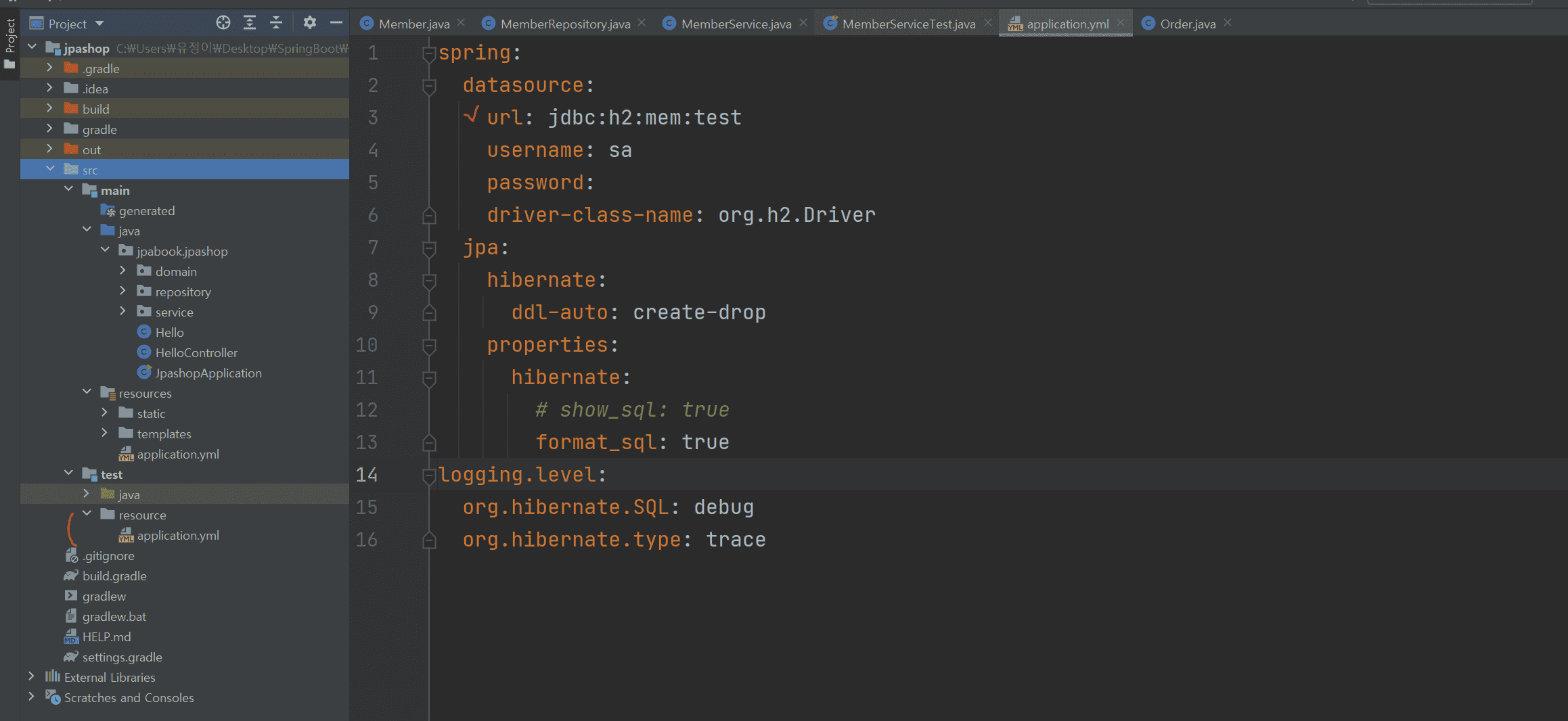
Task: Hide the Project panel with minimize dash
Action: [x=336, y=23]
